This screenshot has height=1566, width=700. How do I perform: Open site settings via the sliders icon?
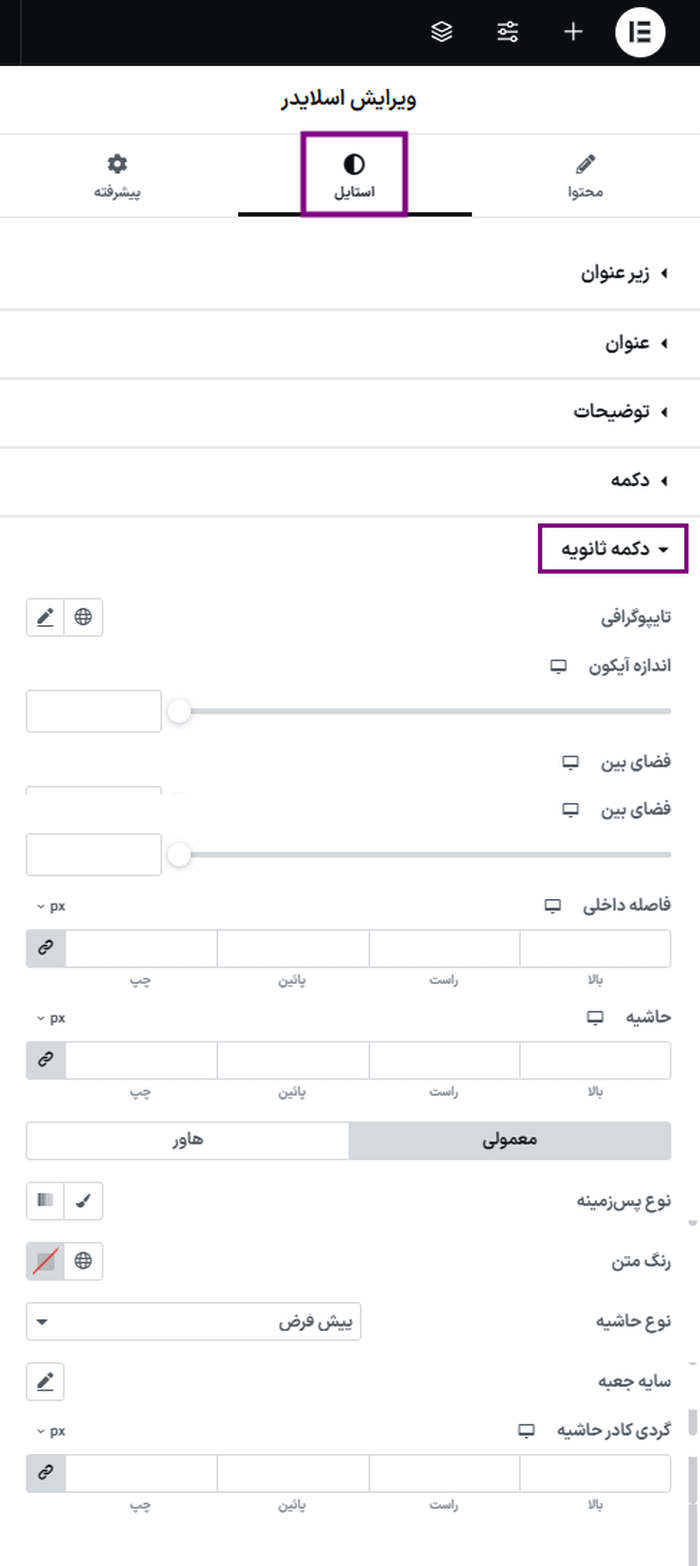pyautogui.click(x=507, y=31)
